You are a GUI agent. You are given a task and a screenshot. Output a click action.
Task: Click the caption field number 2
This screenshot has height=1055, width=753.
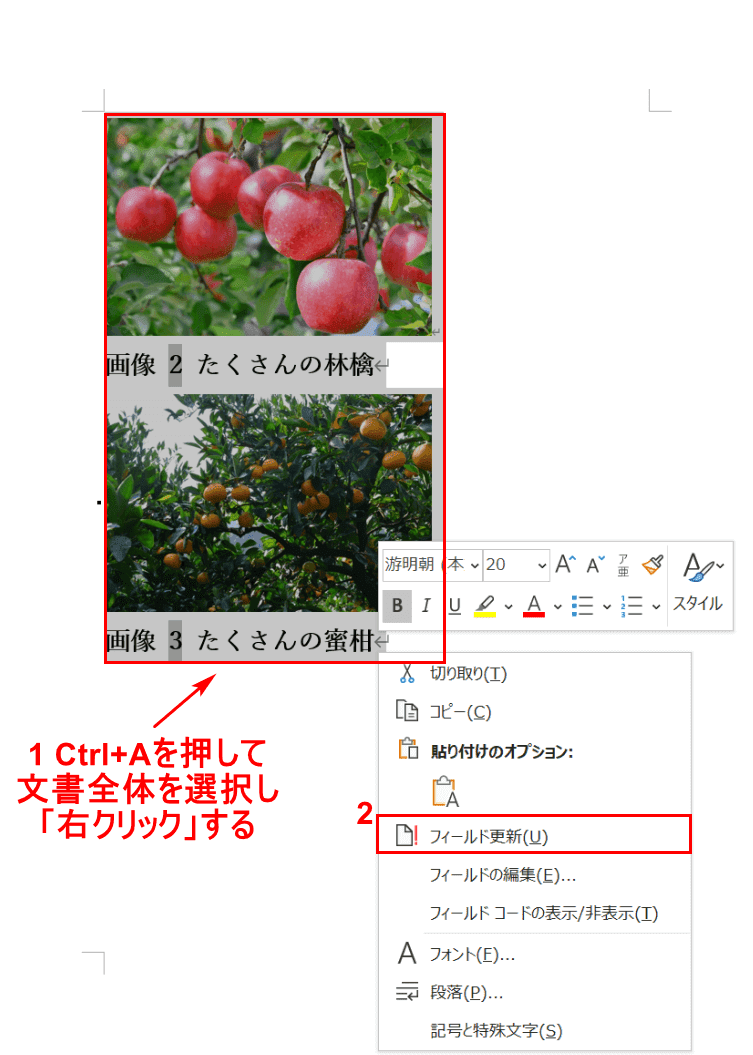(x=175, y=365)
